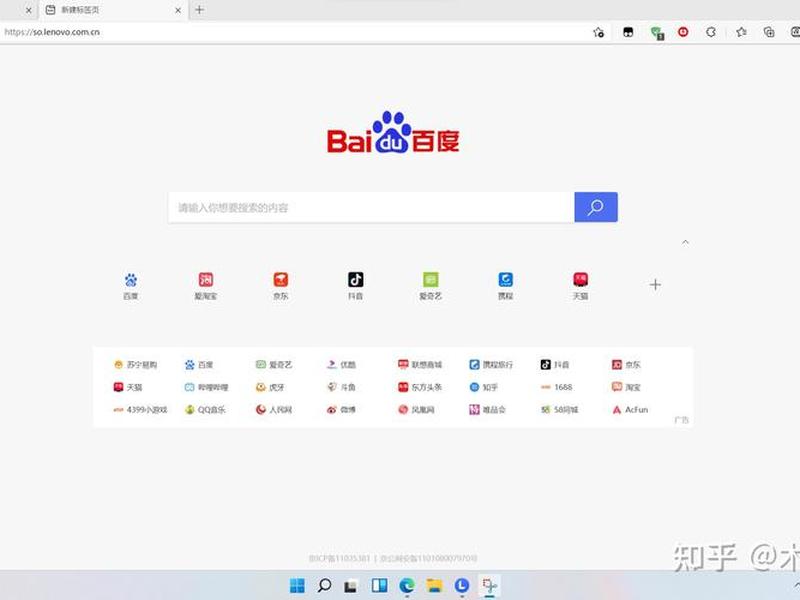This screenshot has width=800, height=600.
Task: Open the 淘宝 link
Action: pos(626,387)
